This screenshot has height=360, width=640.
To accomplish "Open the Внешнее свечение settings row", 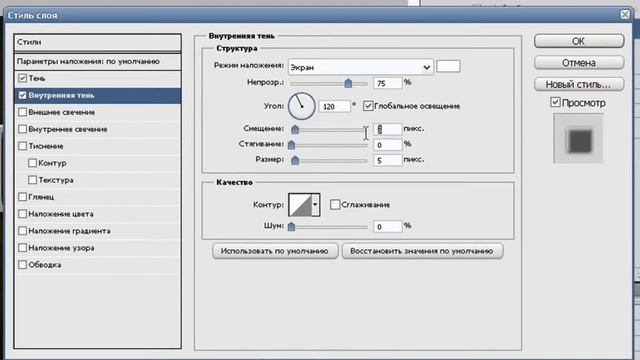I will [98, 112].
